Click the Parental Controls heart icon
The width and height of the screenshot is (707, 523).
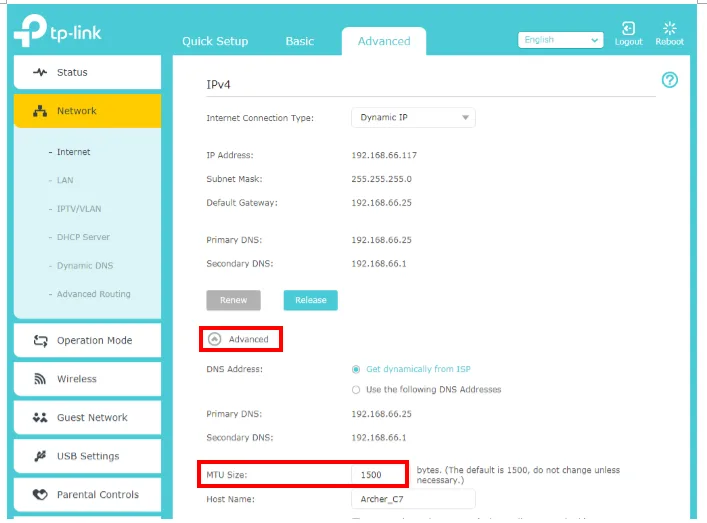pyautogui.click(x=40, y=495)
